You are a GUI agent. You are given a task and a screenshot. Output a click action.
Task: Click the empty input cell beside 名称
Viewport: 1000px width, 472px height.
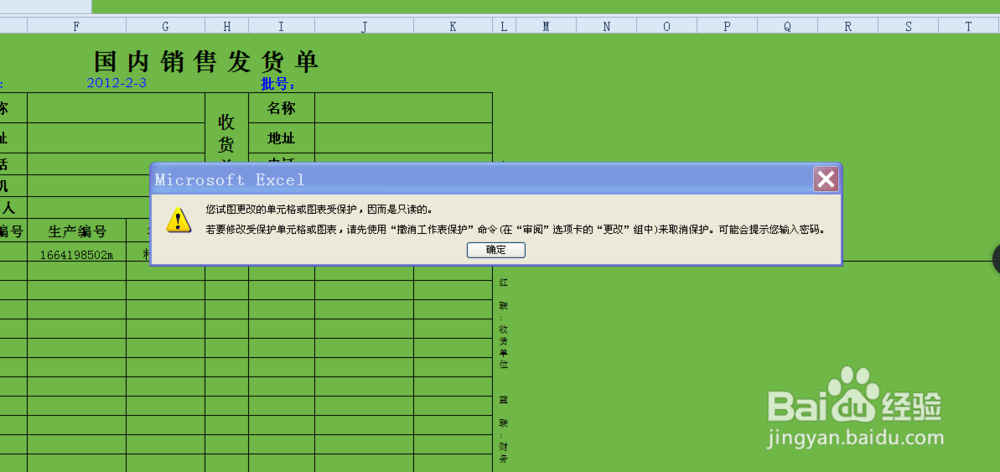403,108
